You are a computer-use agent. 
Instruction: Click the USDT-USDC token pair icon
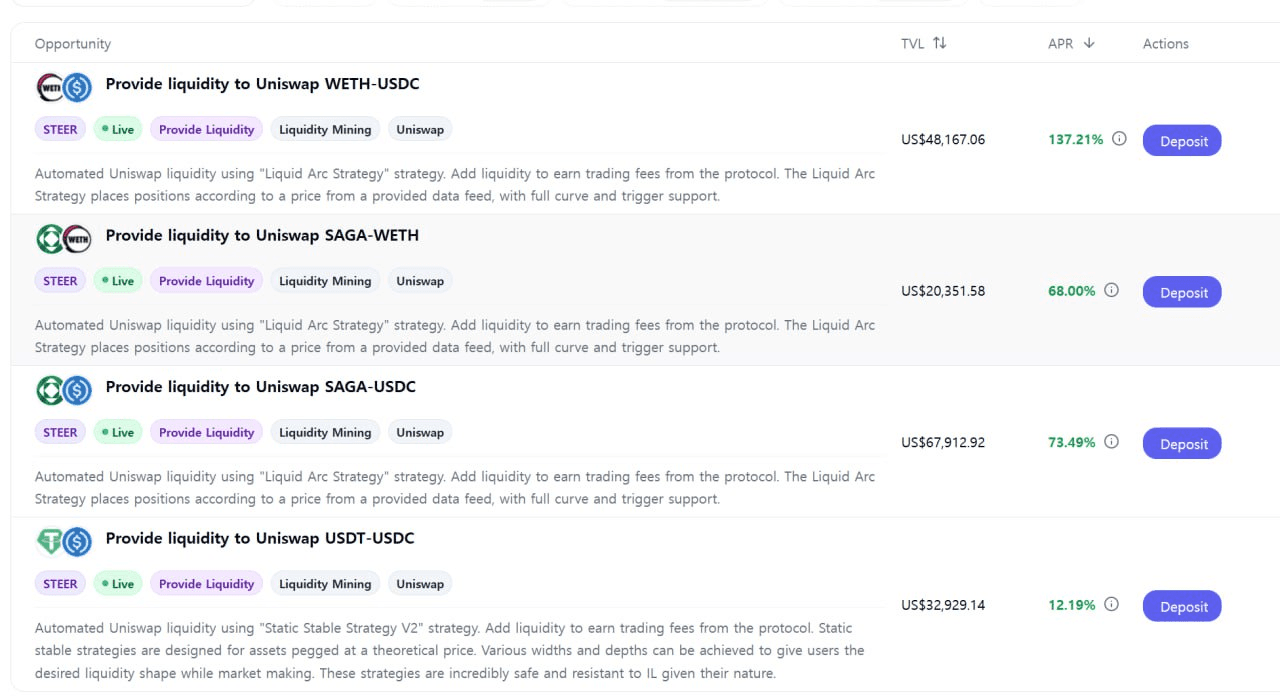pyautogui.click(x=64, y=542)
